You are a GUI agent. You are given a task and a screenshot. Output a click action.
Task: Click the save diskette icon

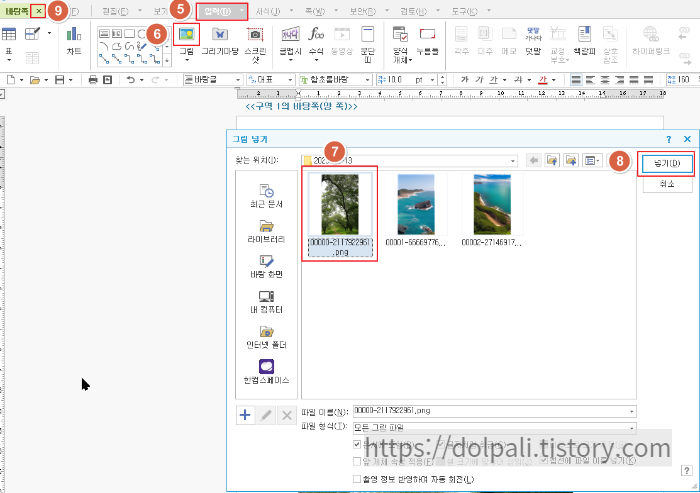pyautogui.click(x=59, y=80)
